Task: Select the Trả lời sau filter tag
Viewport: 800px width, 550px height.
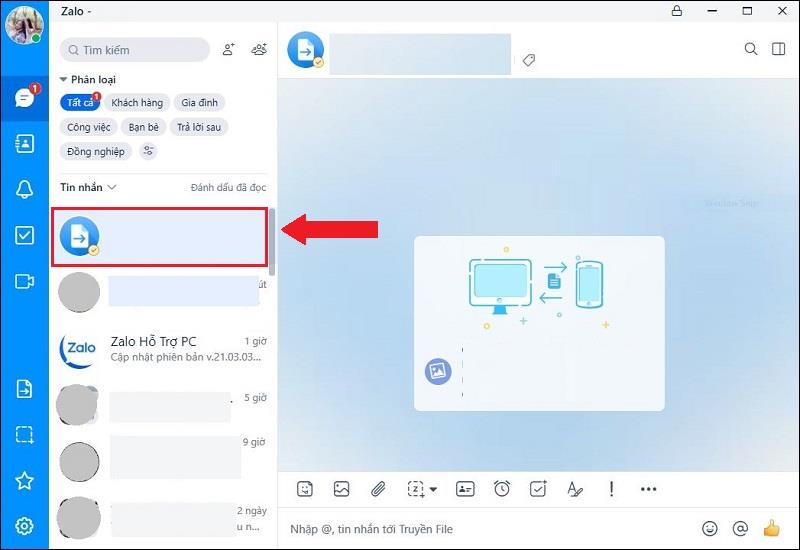Action: tap(199, 127)
